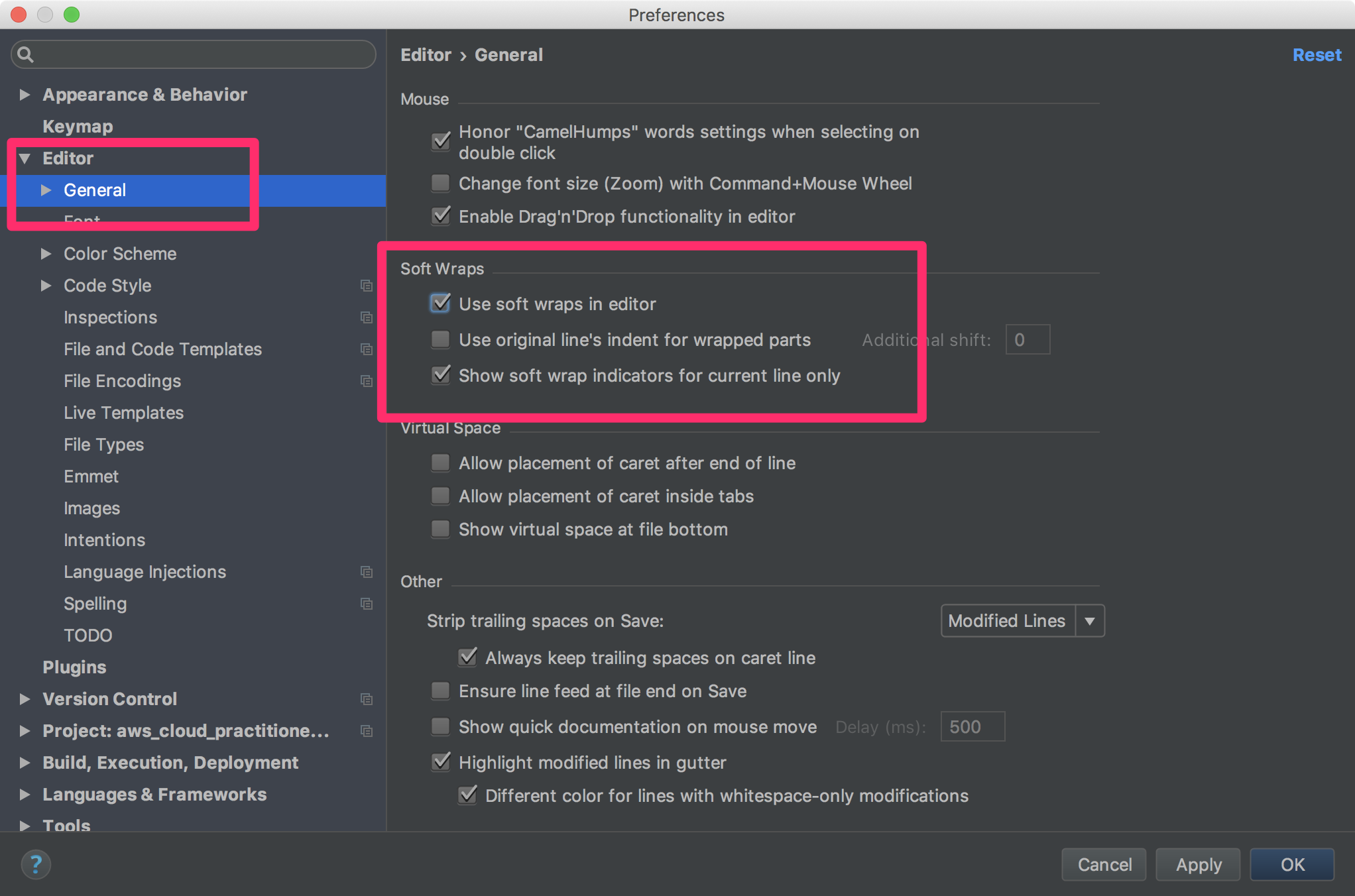
Task: Click the Delay (ms) input field
Action: pos(972,727)
